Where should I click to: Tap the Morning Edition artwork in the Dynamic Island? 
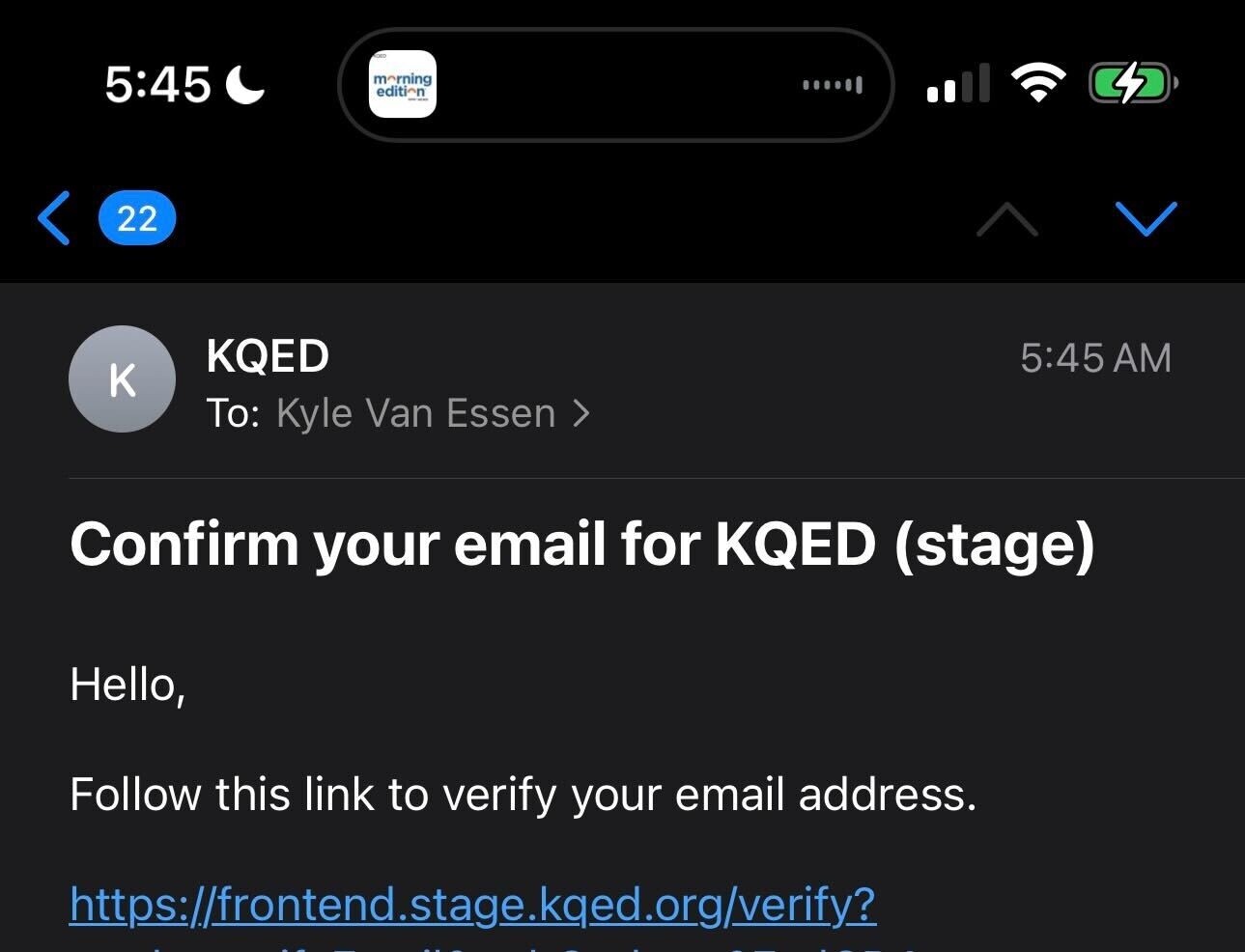coord(403,84)
